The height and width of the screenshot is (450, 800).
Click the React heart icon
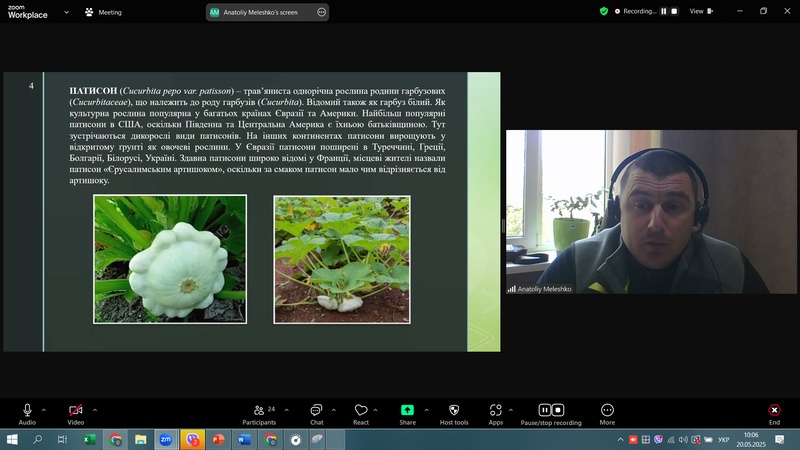click(x=361, y=410)
